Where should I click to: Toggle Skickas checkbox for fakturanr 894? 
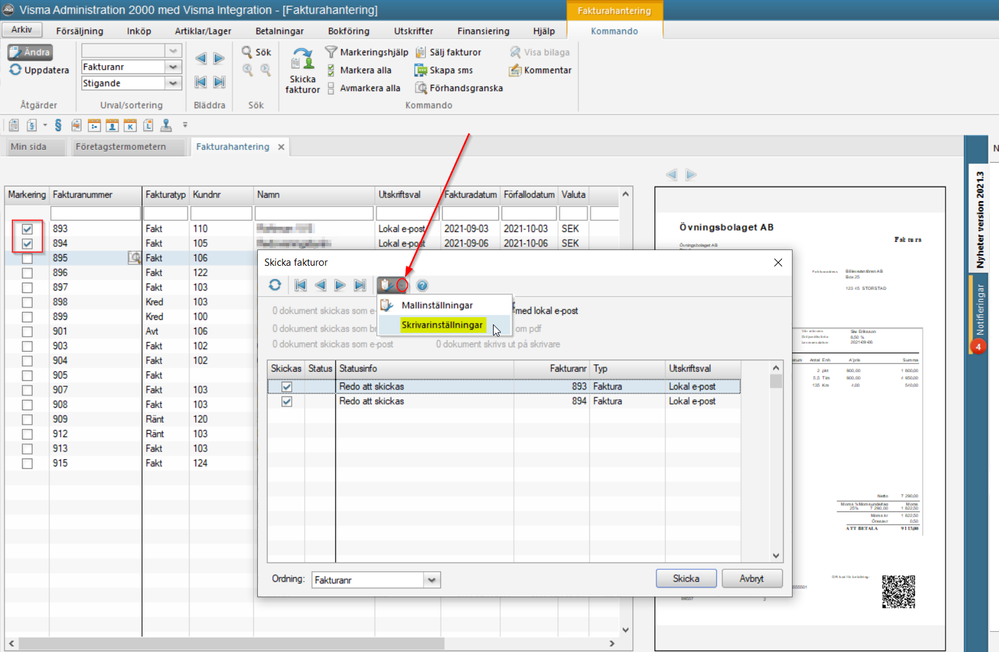pos(287,402)
